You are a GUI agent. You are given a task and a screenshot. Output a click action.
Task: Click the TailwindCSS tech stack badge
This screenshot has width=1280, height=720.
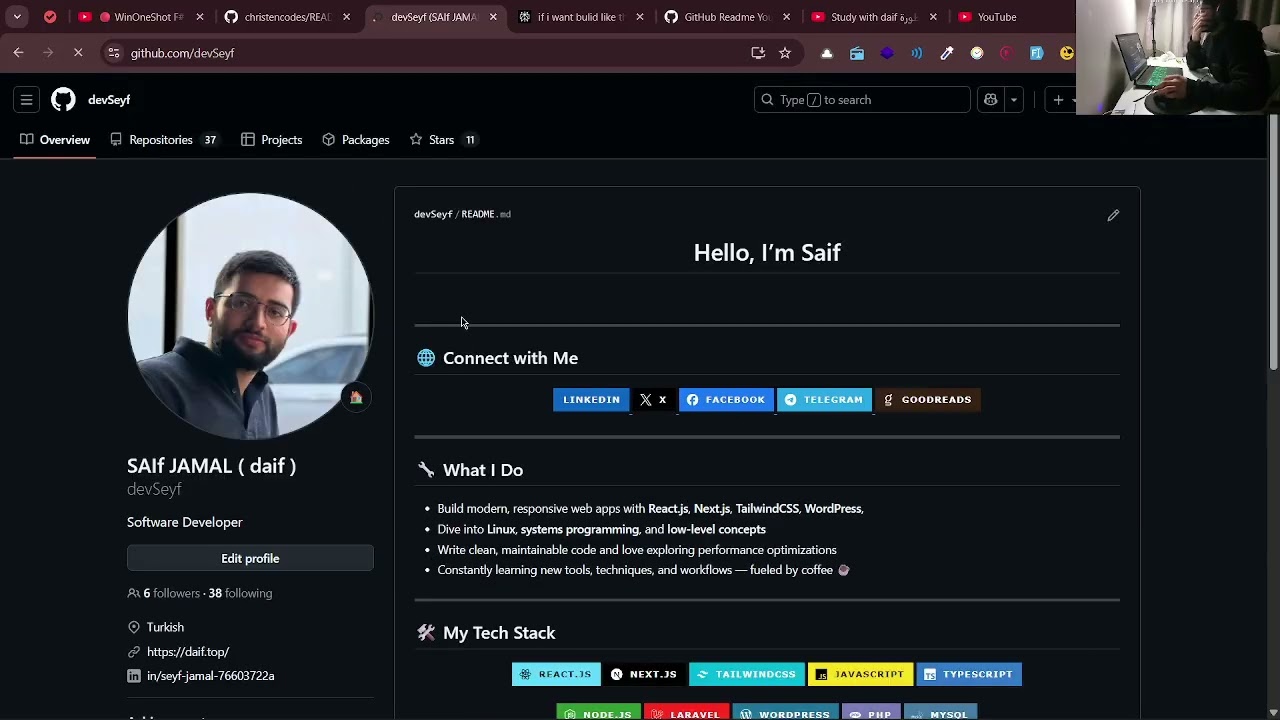point(747,675)
